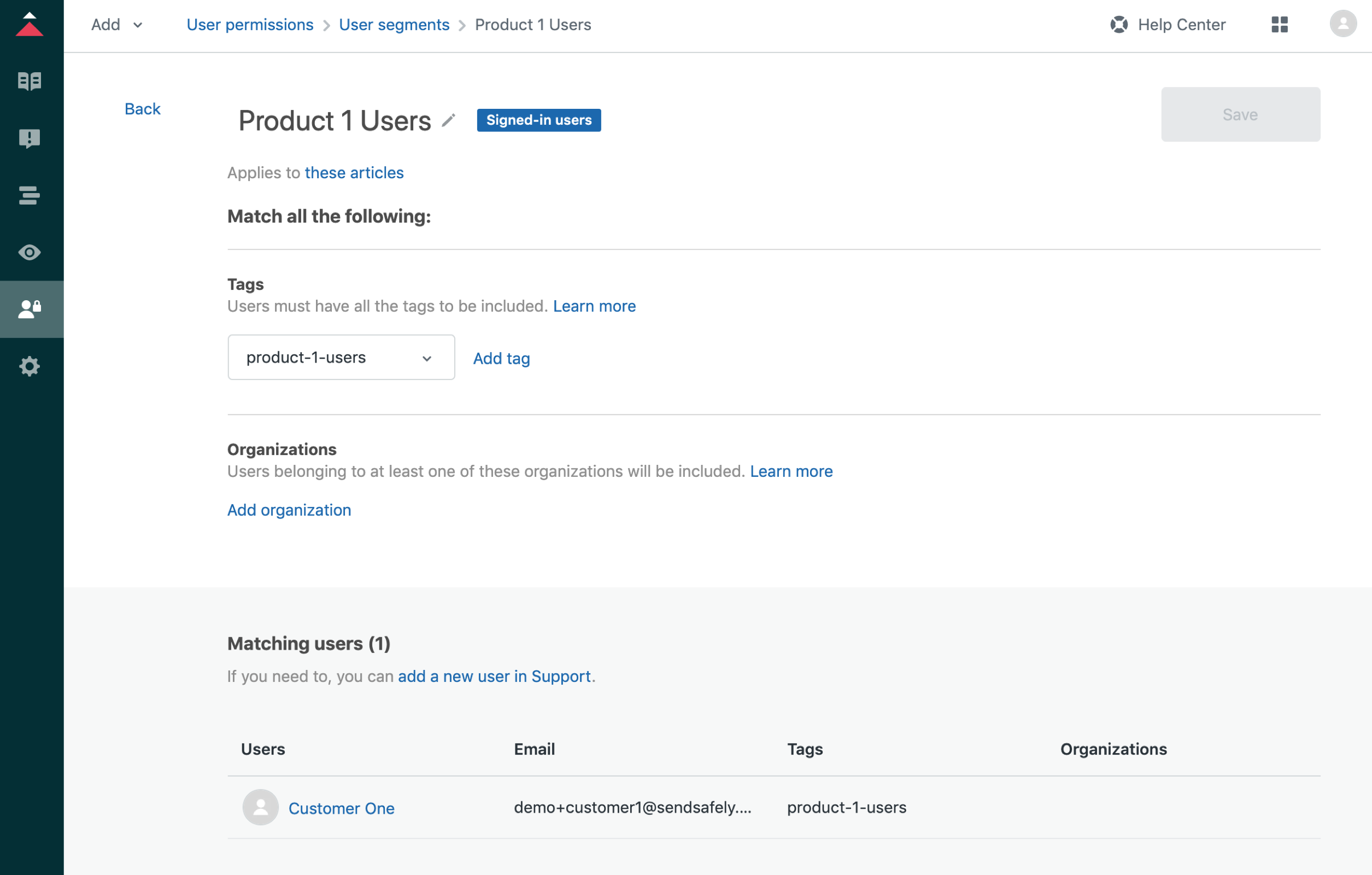This screenshot has width=1372, height=875.
Task: Expand the Add dropdown menu
Action: click(117, 25)
